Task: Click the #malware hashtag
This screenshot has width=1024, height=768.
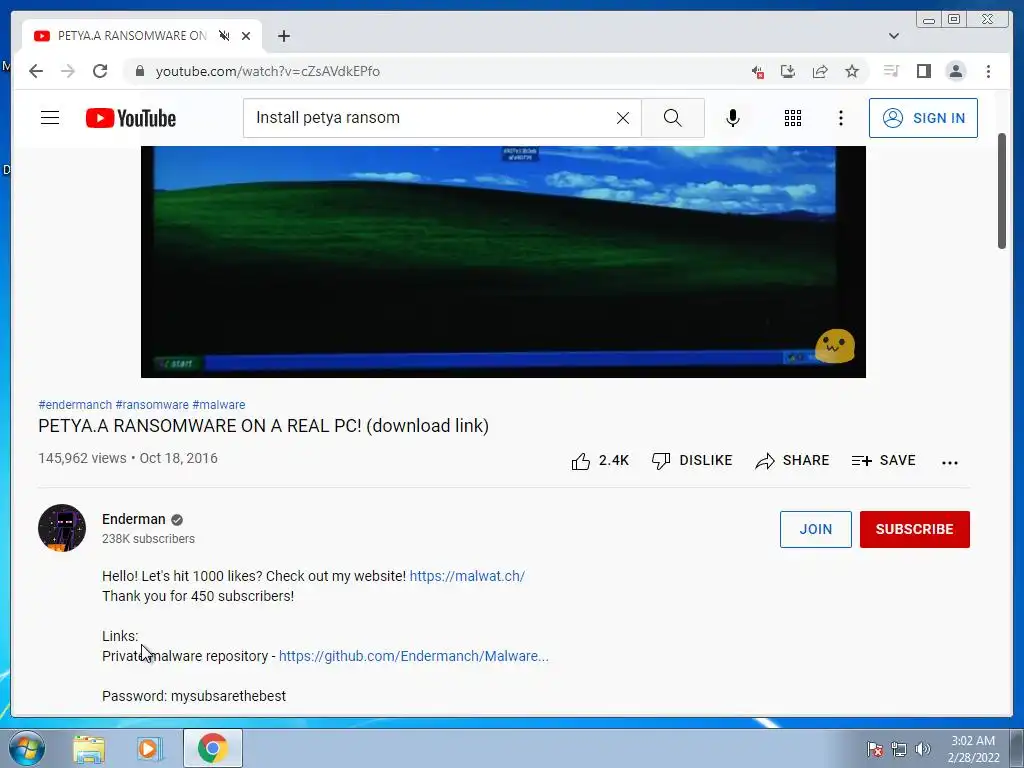Action: [x=219, y=405]
